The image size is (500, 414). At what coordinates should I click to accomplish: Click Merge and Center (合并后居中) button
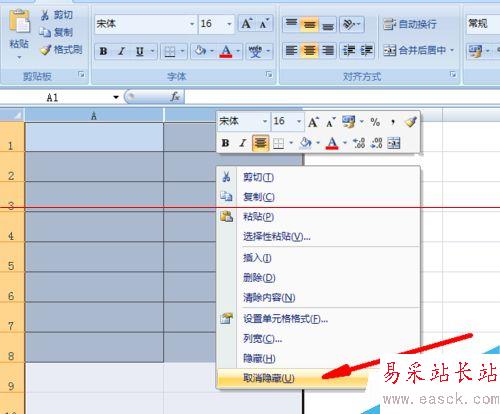[415, 50]
